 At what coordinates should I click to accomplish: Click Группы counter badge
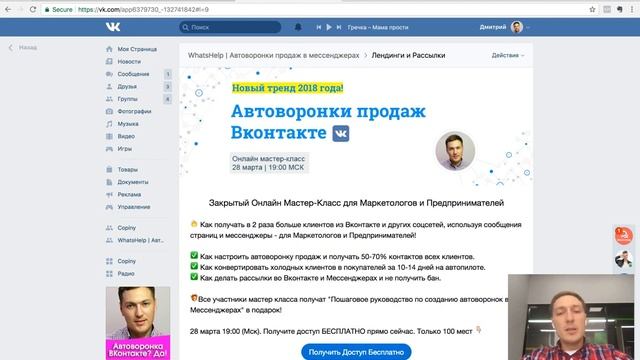click(x=167, y=99)
